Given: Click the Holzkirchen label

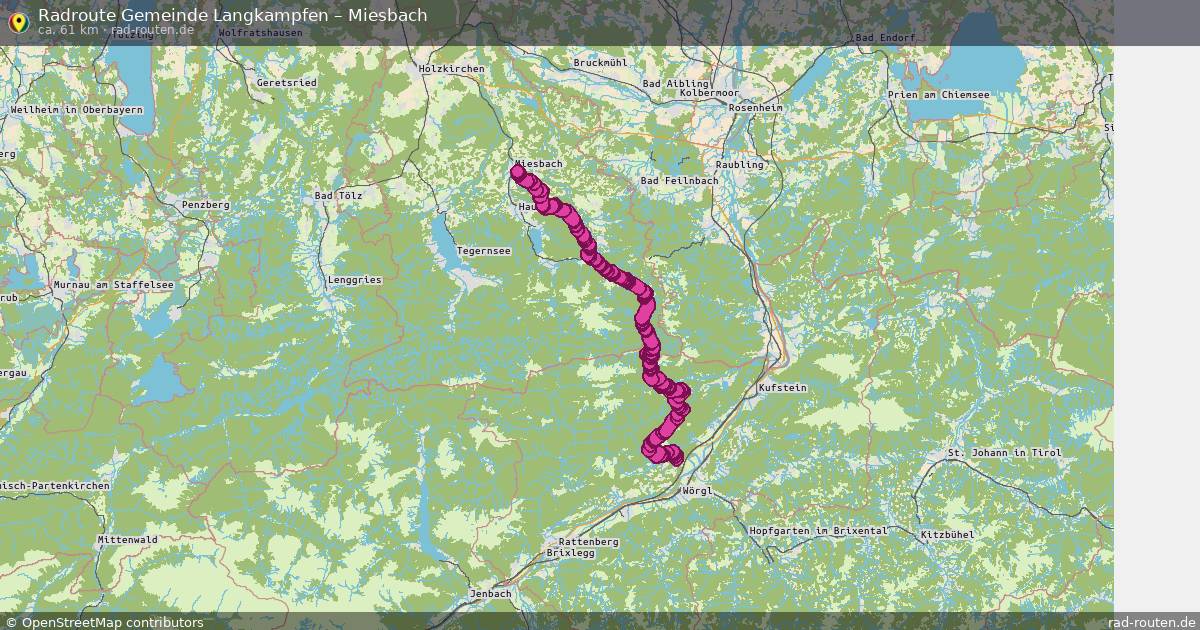Looking at the screenshot, I should (452, 69).
